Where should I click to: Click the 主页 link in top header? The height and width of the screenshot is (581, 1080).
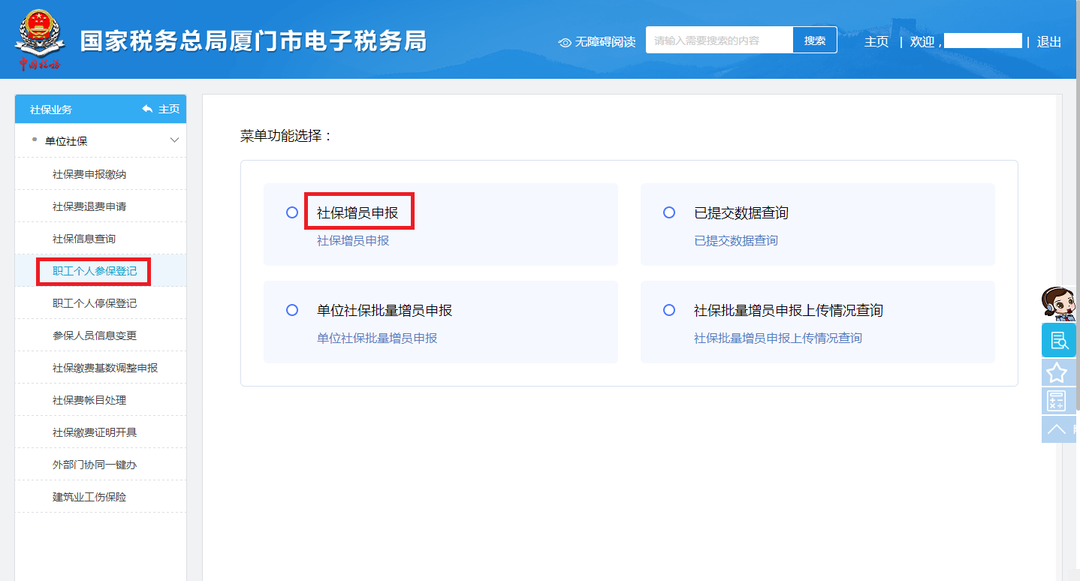click(876, 42)
